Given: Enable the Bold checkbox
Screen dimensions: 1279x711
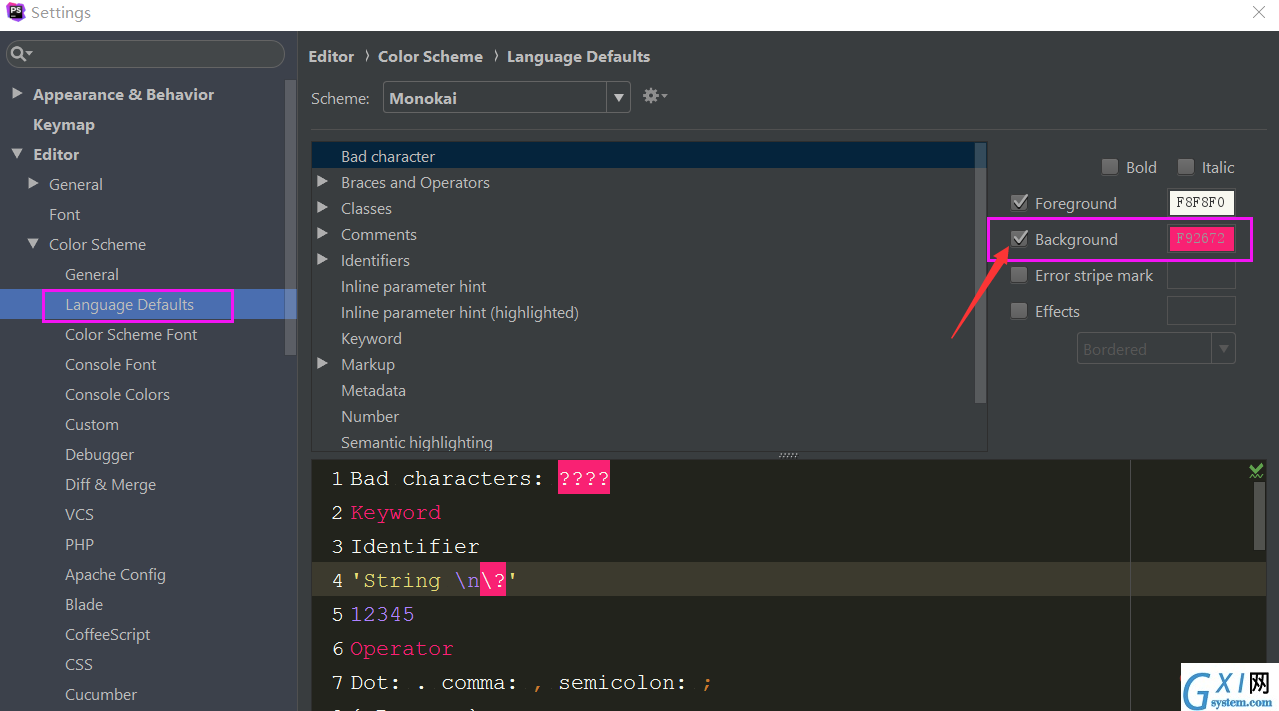Looking at the screenshot, I should [x=1109, y=167].
